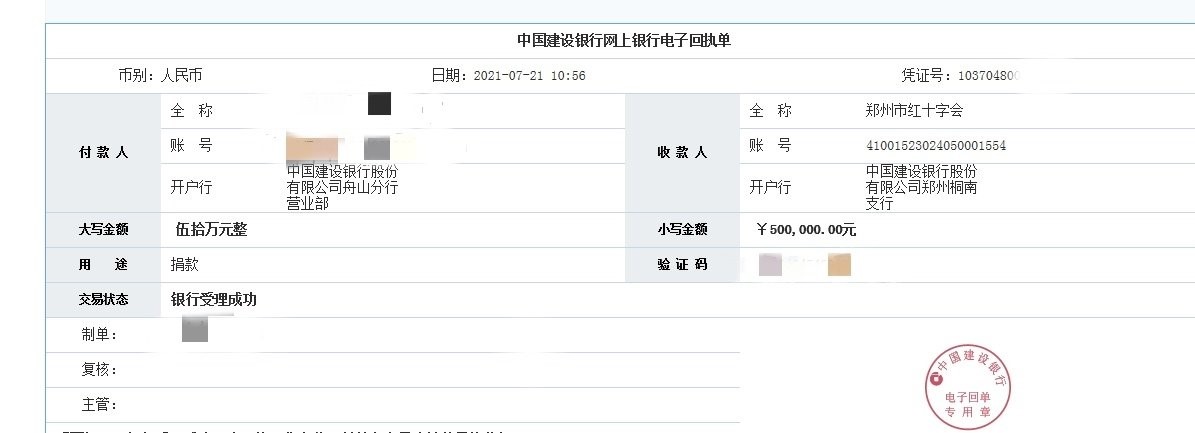The image size is (1195, 433).
Task: Click the payer 全称 label
Action: (192, 111)
